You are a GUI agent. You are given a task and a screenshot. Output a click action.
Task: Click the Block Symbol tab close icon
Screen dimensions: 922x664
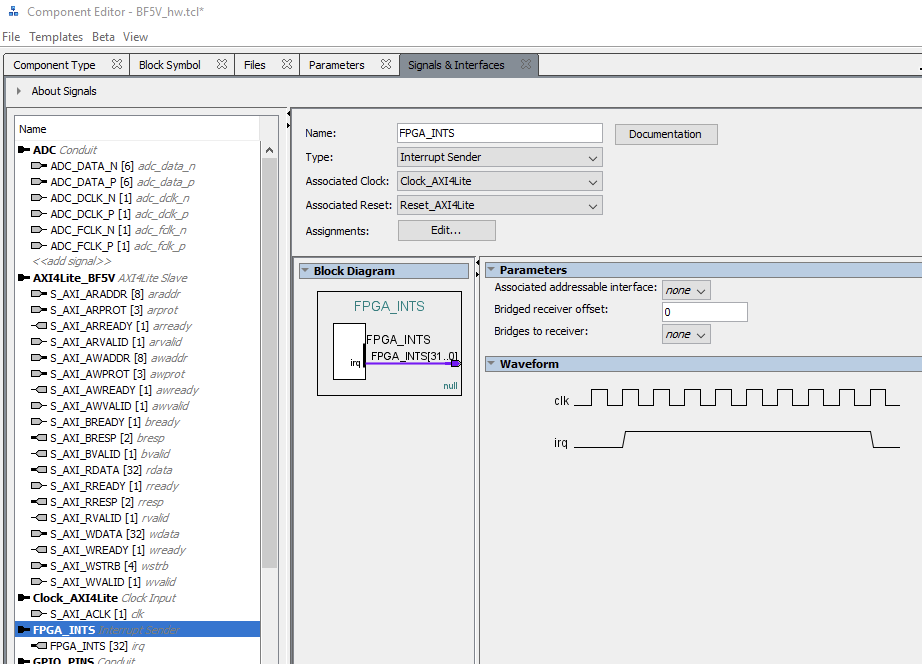(x=222, y=65)
